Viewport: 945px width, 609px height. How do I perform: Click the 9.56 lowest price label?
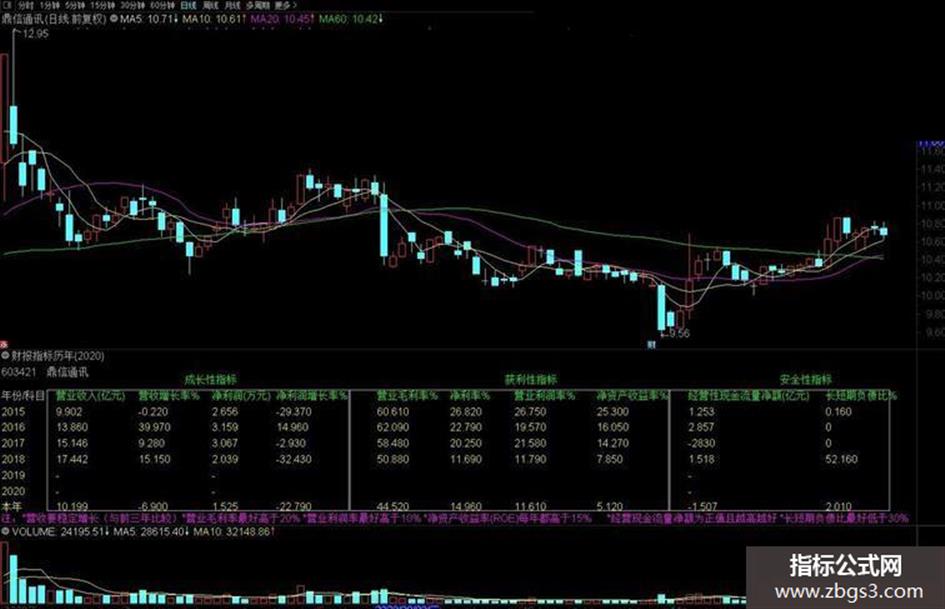click(x=679, y=333)
